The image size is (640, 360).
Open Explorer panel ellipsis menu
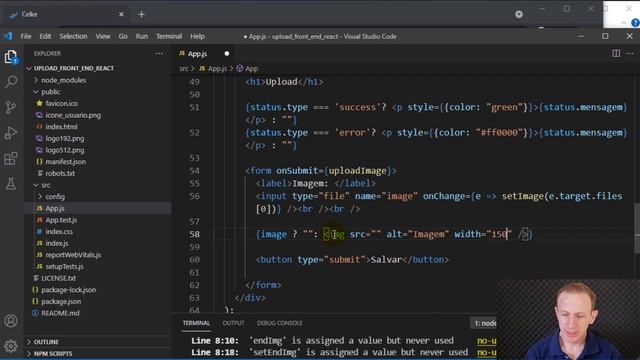(159, 53)
